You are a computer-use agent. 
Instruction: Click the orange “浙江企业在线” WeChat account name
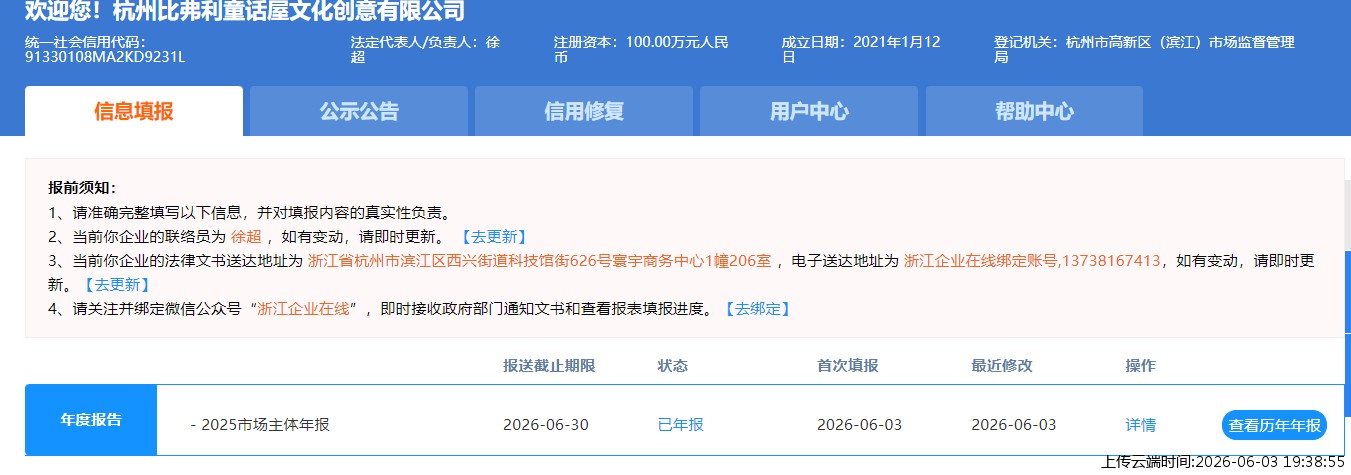[x=303, y=309]
